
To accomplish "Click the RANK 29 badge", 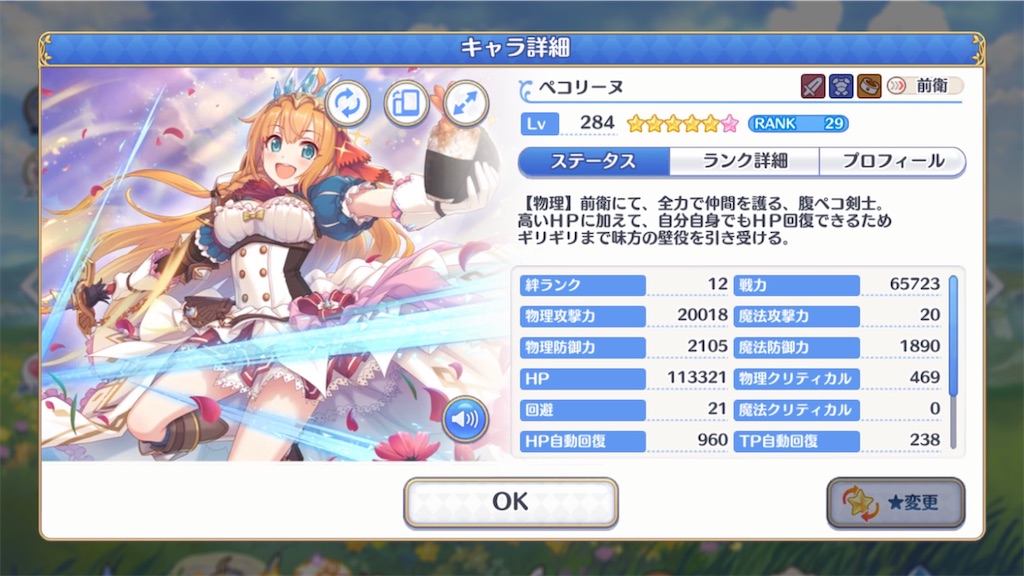I will 798,123.
